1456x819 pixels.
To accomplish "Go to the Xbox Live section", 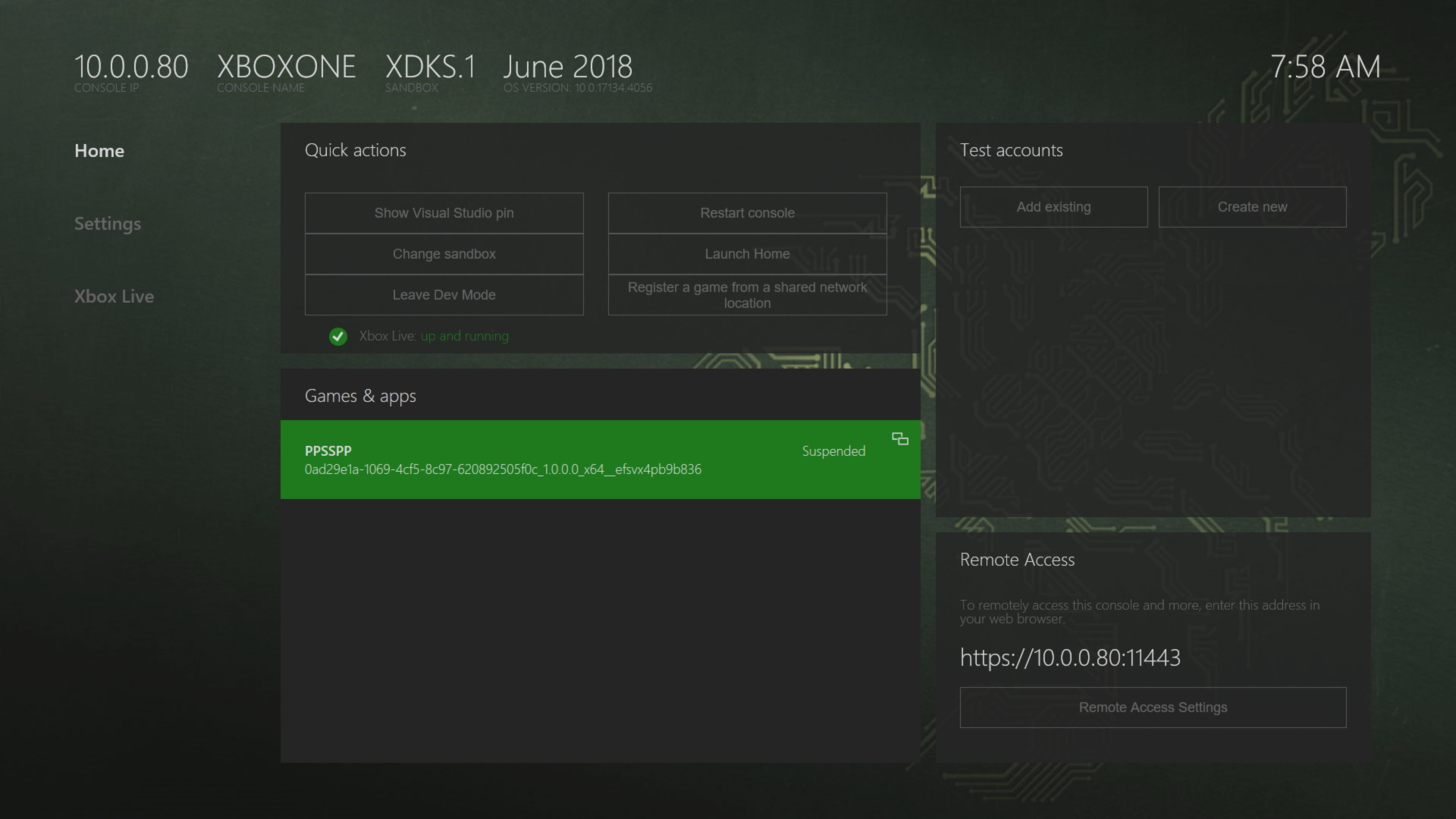I will [x=114, y=297].
